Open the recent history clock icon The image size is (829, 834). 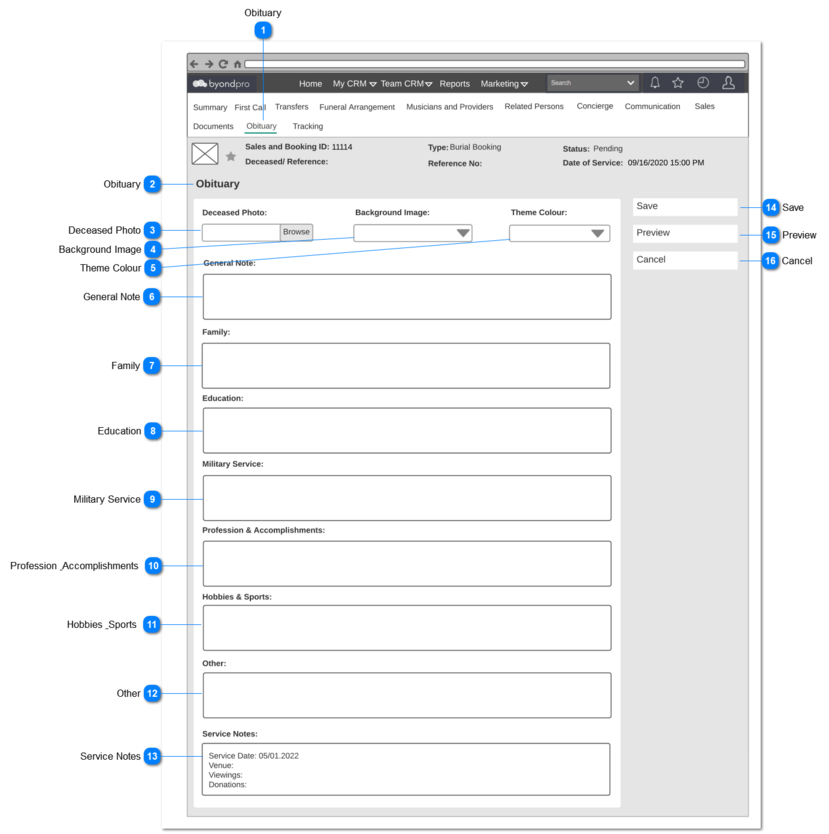[703, 83]
